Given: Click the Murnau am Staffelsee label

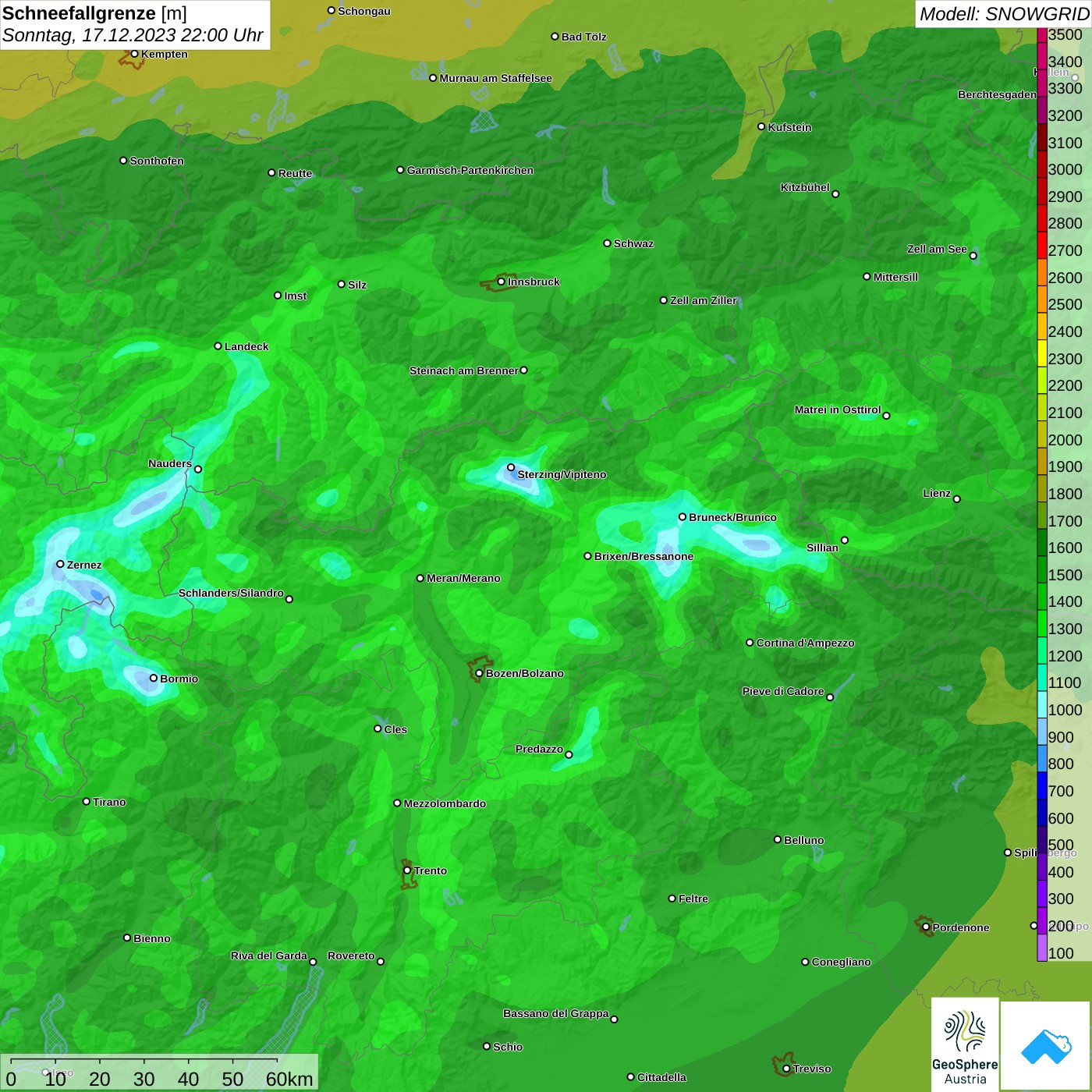Looking at the screenshot, I should click(x=495, y=78).
